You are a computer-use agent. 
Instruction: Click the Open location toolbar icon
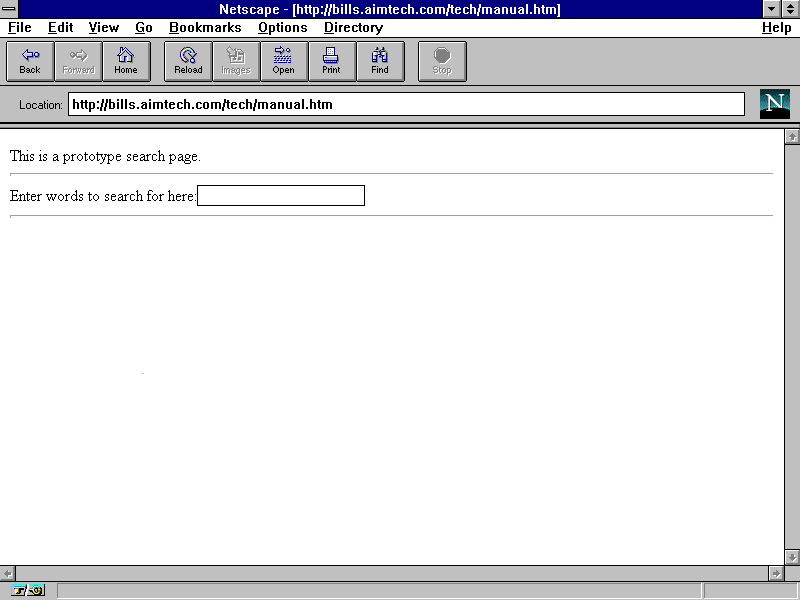284,61
